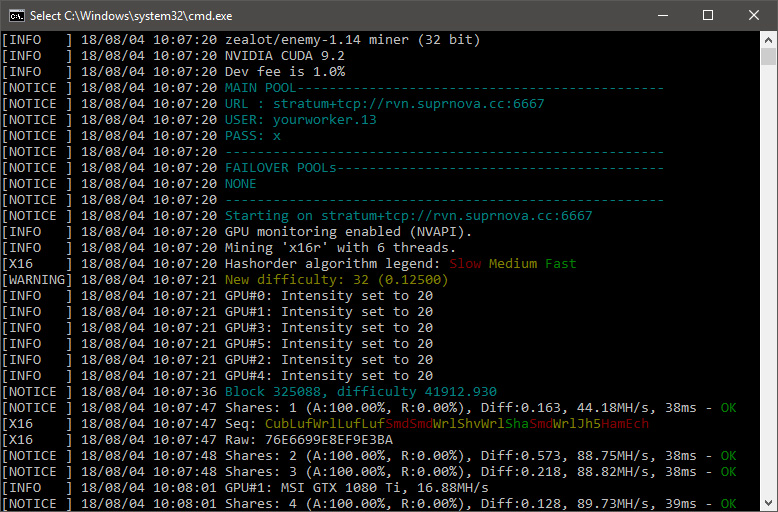Click 'Diff:0.218' value
Viewport: 778px width, 512px height.
point(520,471)
